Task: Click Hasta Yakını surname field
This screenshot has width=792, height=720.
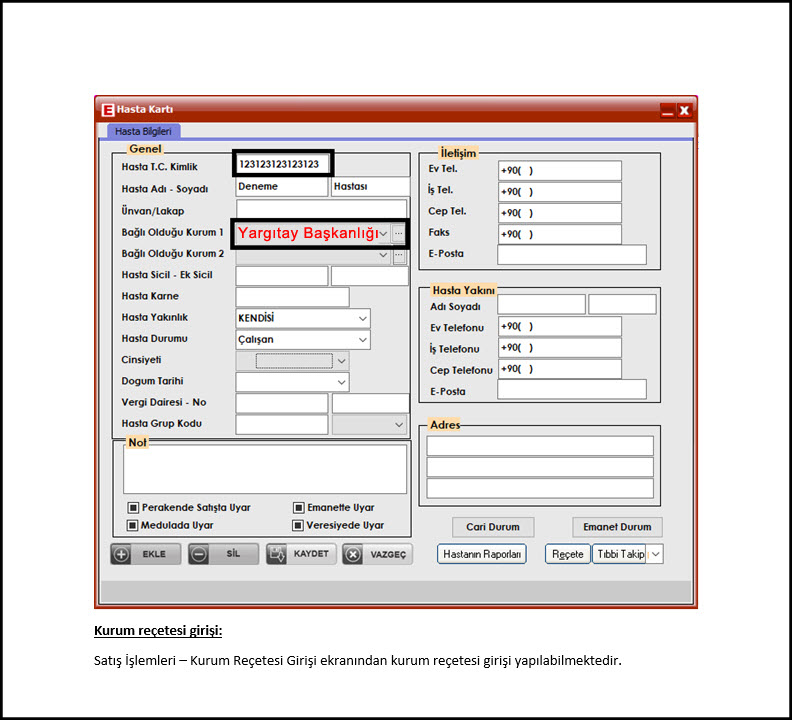Action: pos(622,305)
